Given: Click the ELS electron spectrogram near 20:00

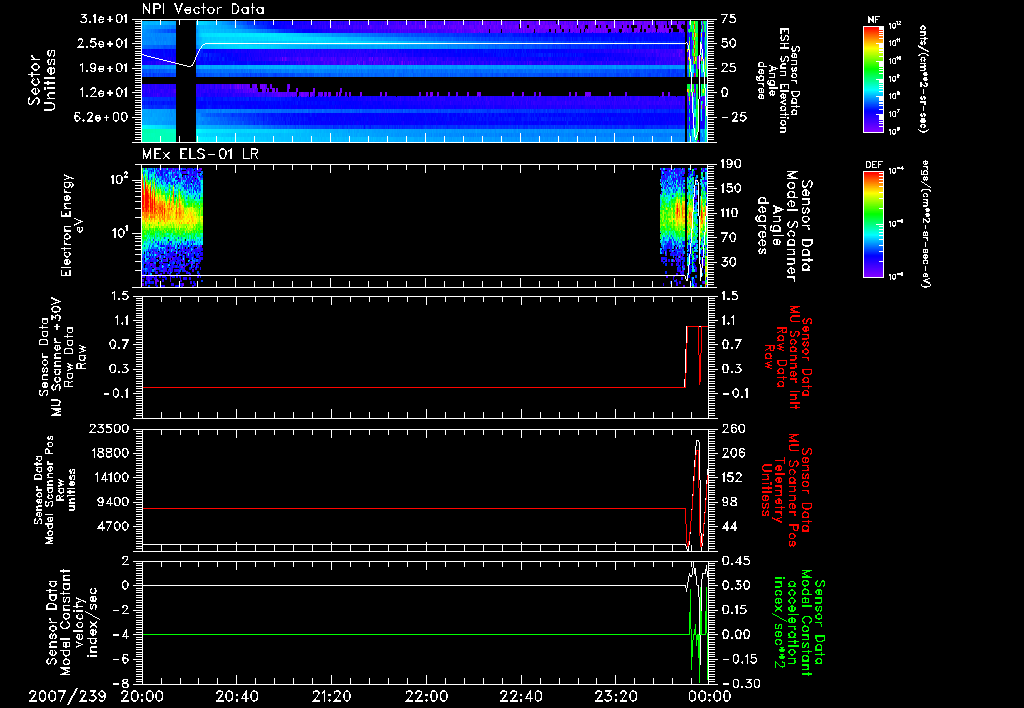Looking at the screenshot, I should [172, 226].
